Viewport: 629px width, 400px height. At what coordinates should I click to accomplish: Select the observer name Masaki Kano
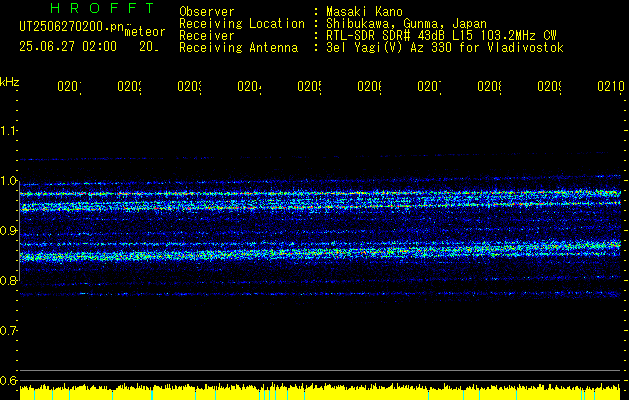coord(364,12)
